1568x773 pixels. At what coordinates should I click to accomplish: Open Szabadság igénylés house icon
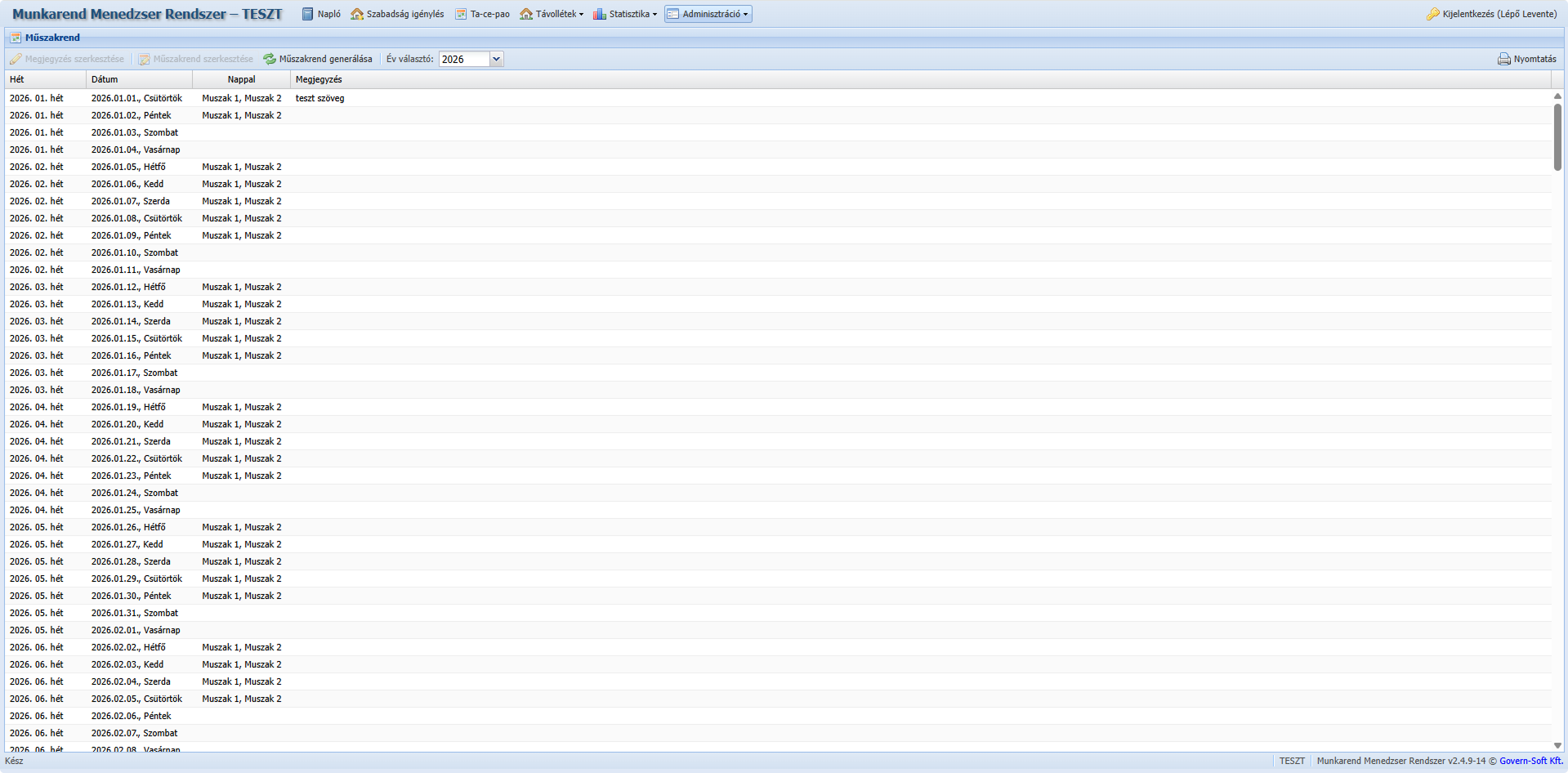pos(357,14)
